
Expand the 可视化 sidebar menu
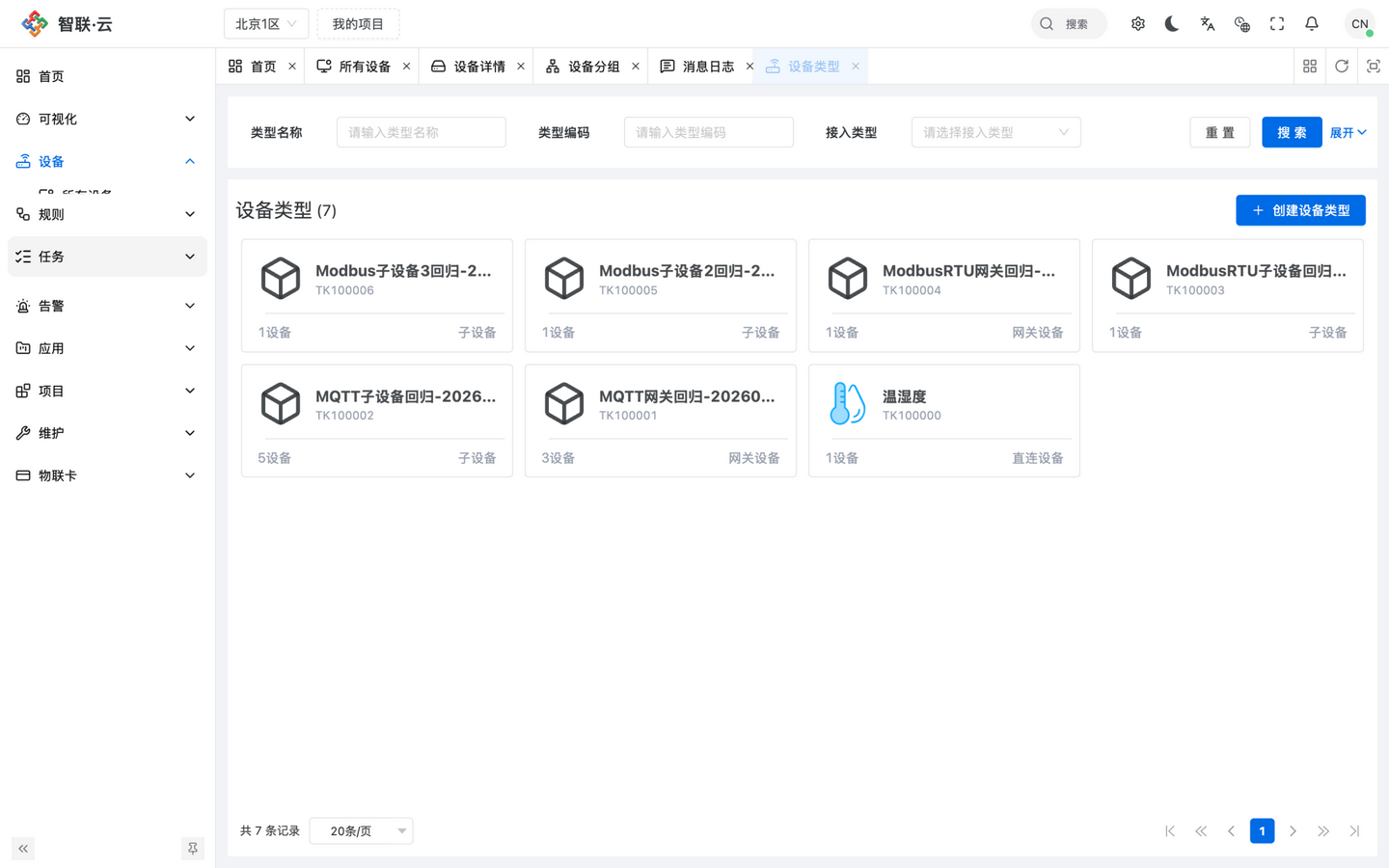pyautogui.click(x=107, y=119)
